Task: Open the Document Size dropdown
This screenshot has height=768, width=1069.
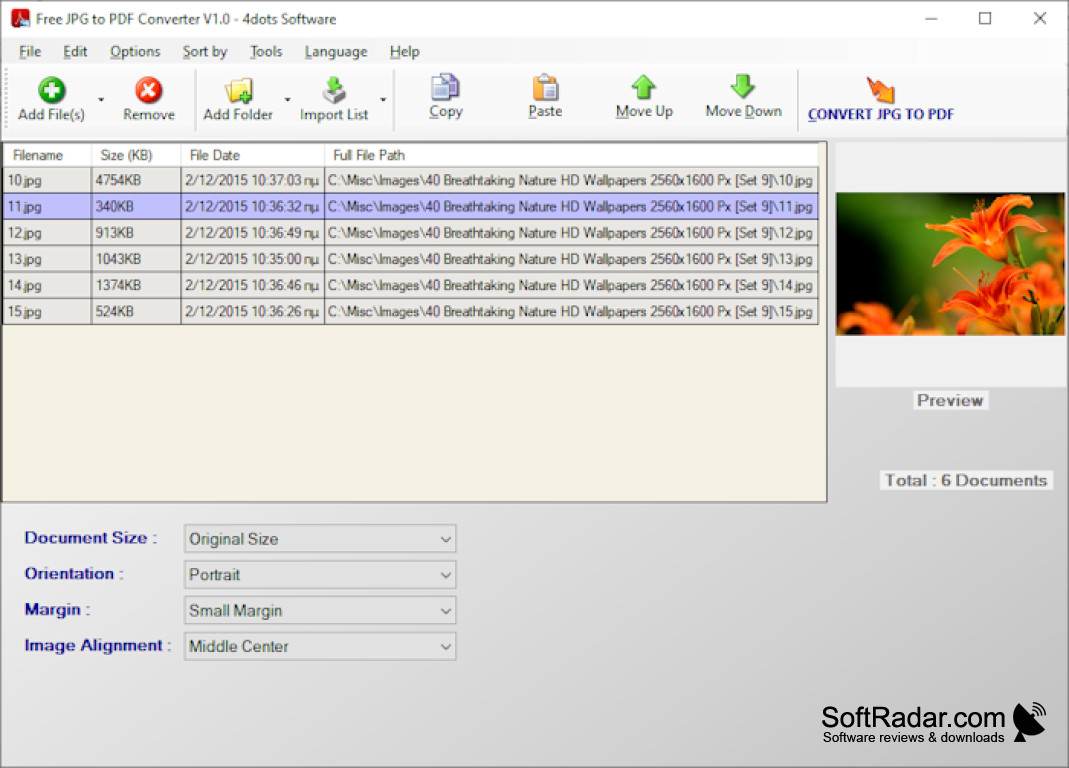Action: [319, 538]
